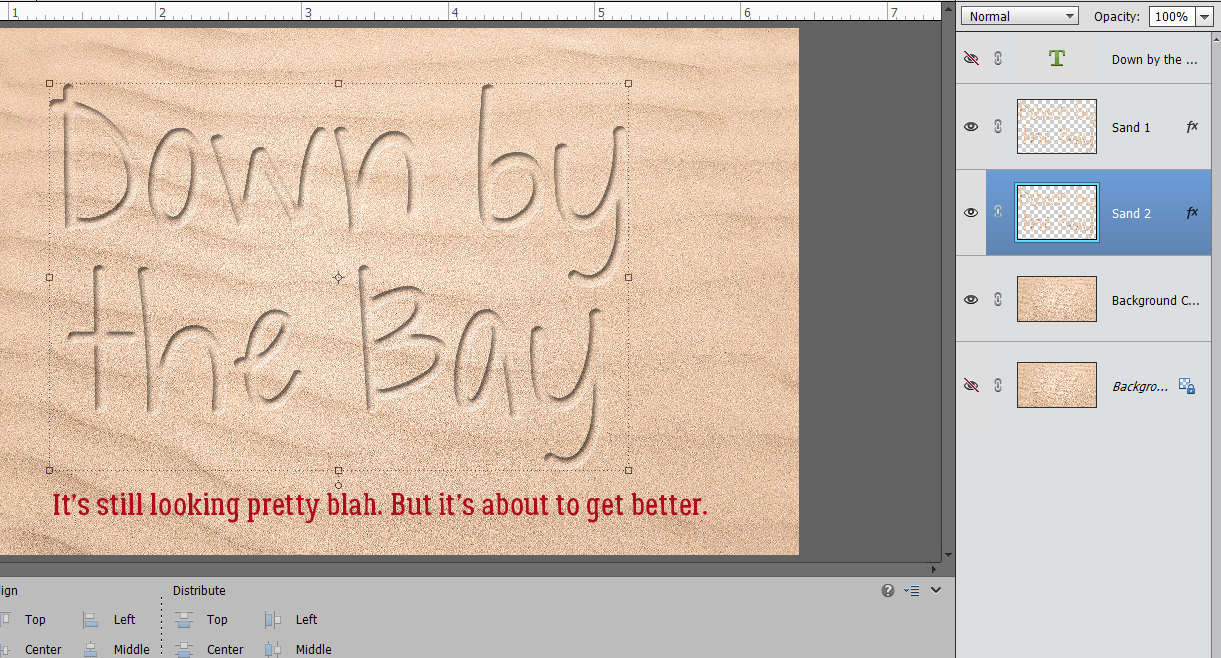Screen dimensions: 1221x658
Task: Click Top in the Align group
Action: coord(22,620)
